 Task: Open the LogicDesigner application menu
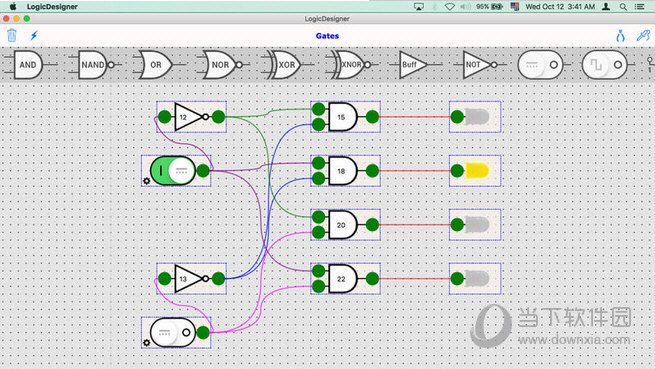(x=52, y=7)
